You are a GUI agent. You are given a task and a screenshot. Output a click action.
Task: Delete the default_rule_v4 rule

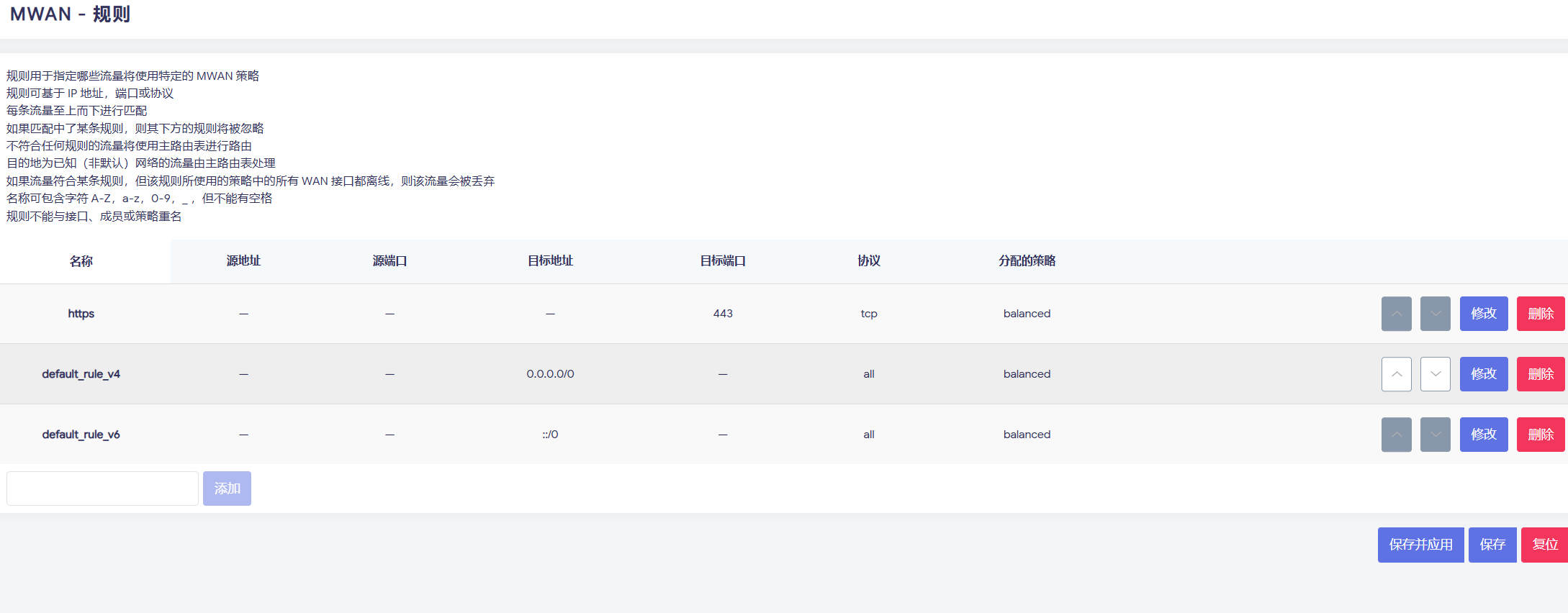coord(1541,374)
